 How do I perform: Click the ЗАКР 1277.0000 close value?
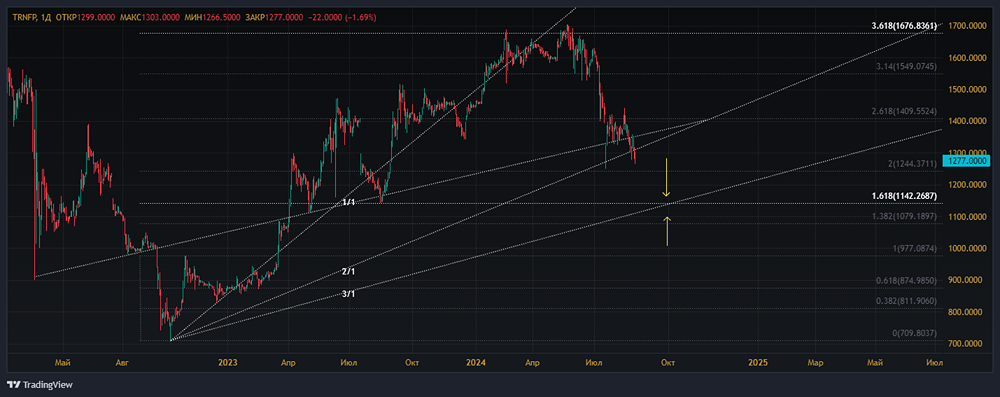(273, 17)
